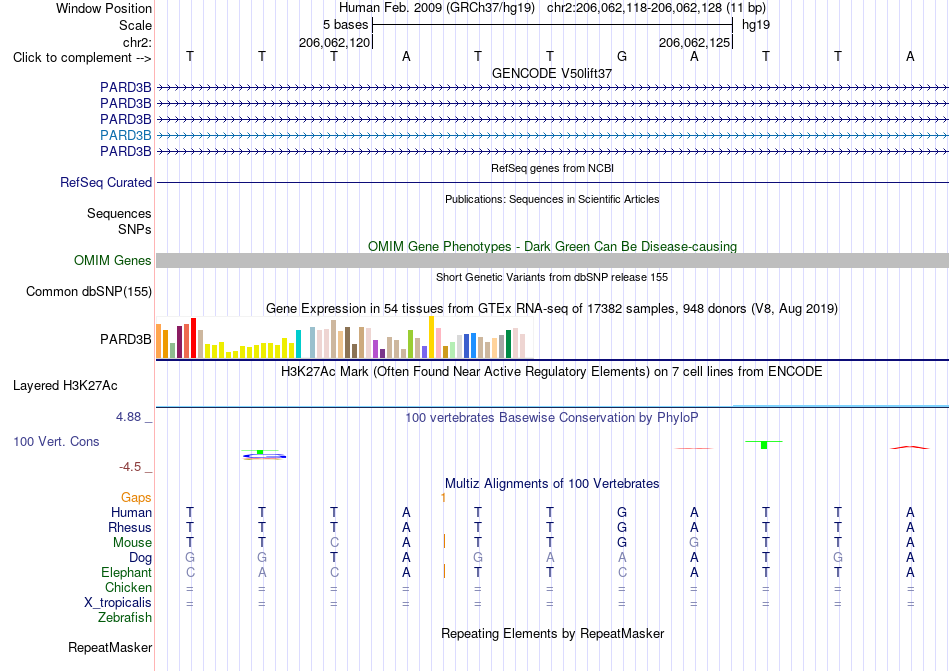Select the Elephant alignment row label
Viewport: 950px width, 671px height.
coord(127,572)
